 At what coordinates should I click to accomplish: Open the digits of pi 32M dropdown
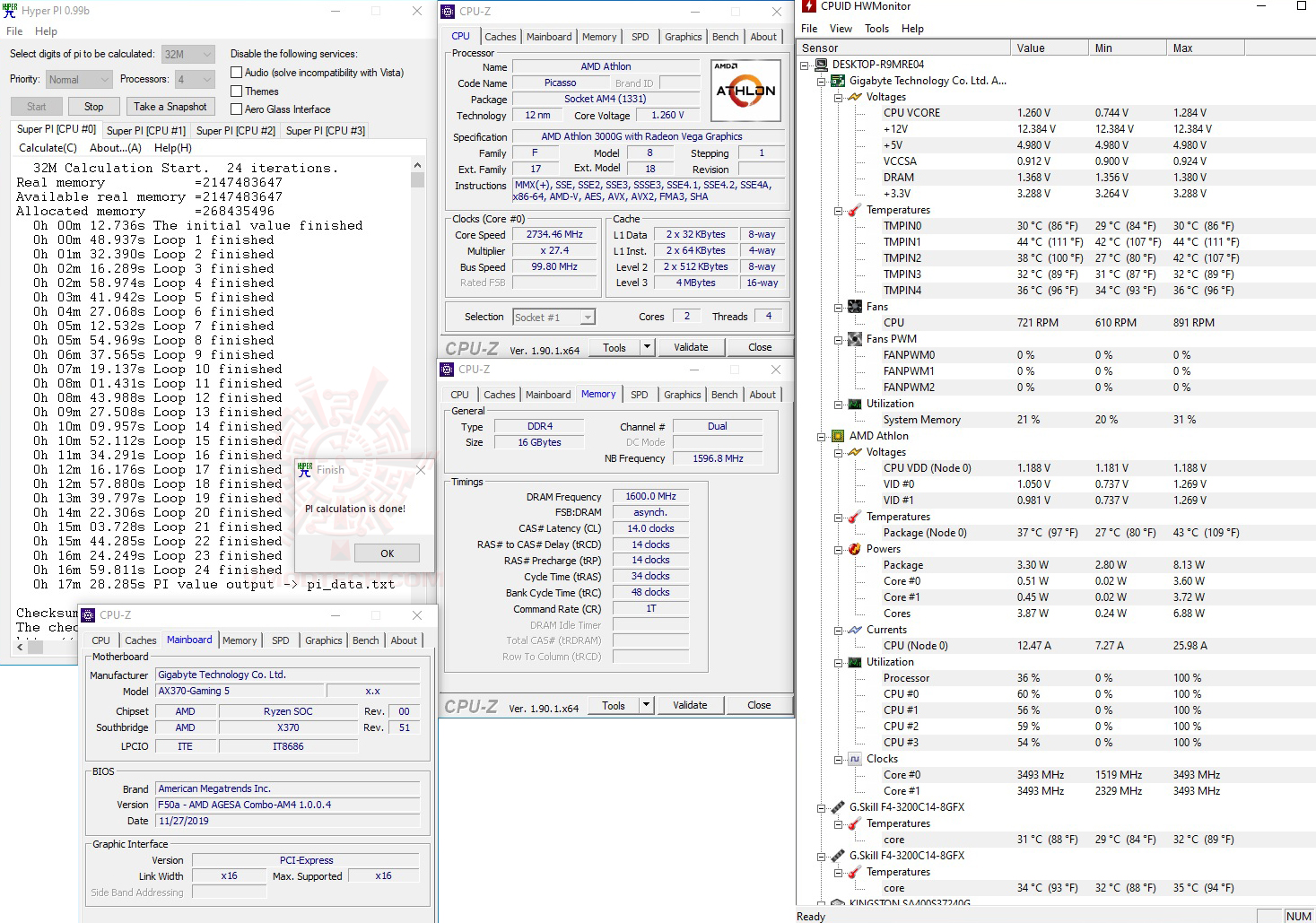point(188,55)
